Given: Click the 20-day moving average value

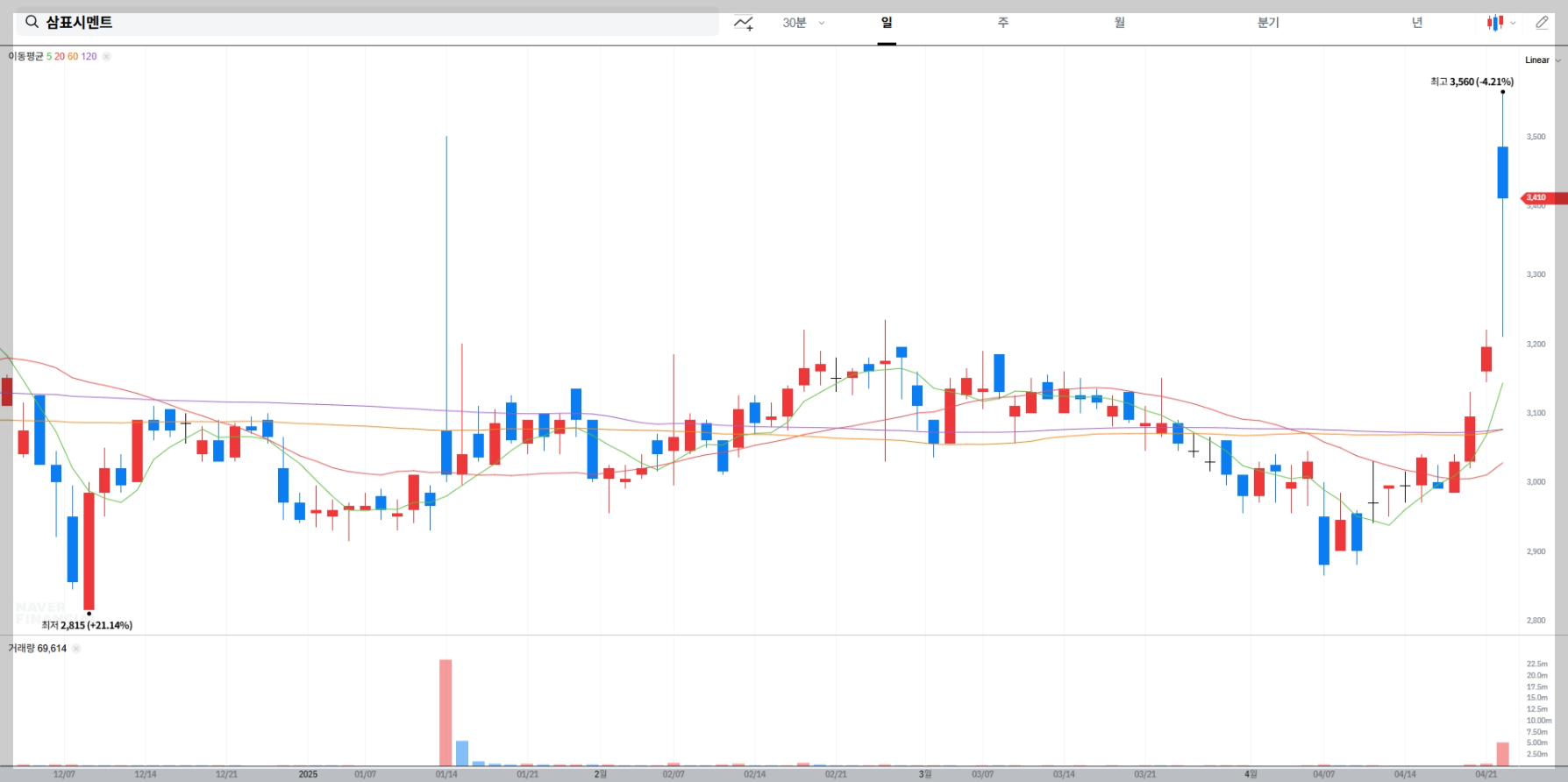Looking at the screenshot, I should coord(60,56).
